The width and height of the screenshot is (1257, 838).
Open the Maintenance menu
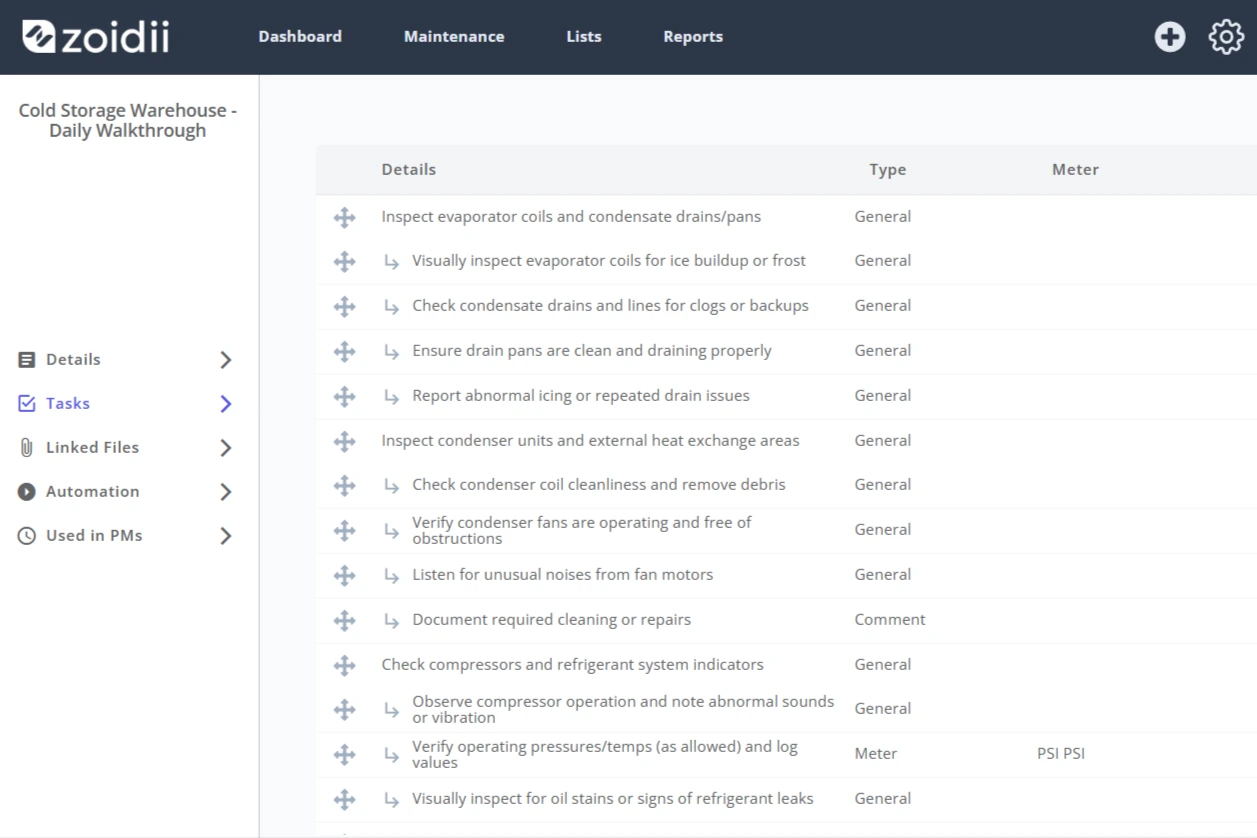pyautogui.click(x=454, y=37)
